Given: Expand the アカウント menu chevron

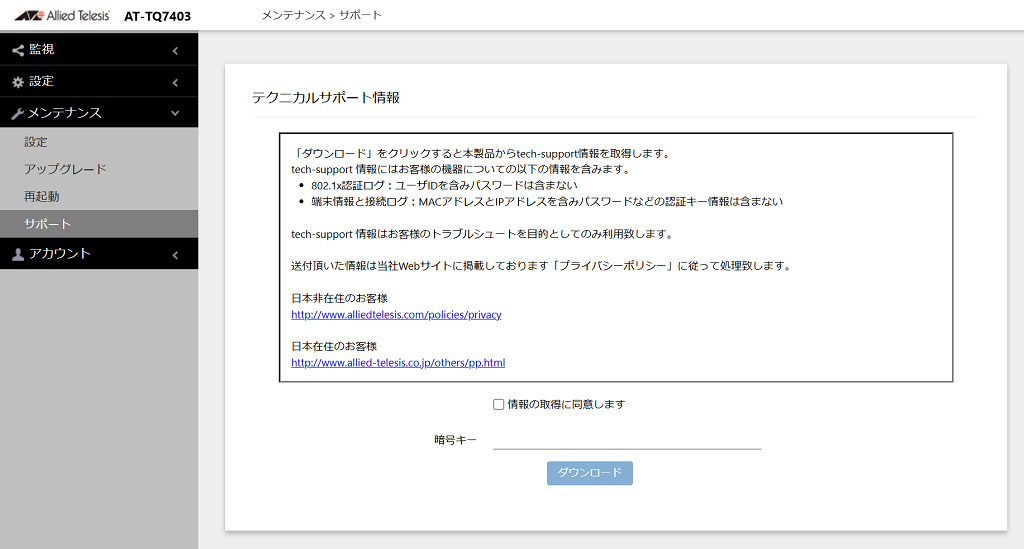Looking at the screenshot, I should (175, 255).
